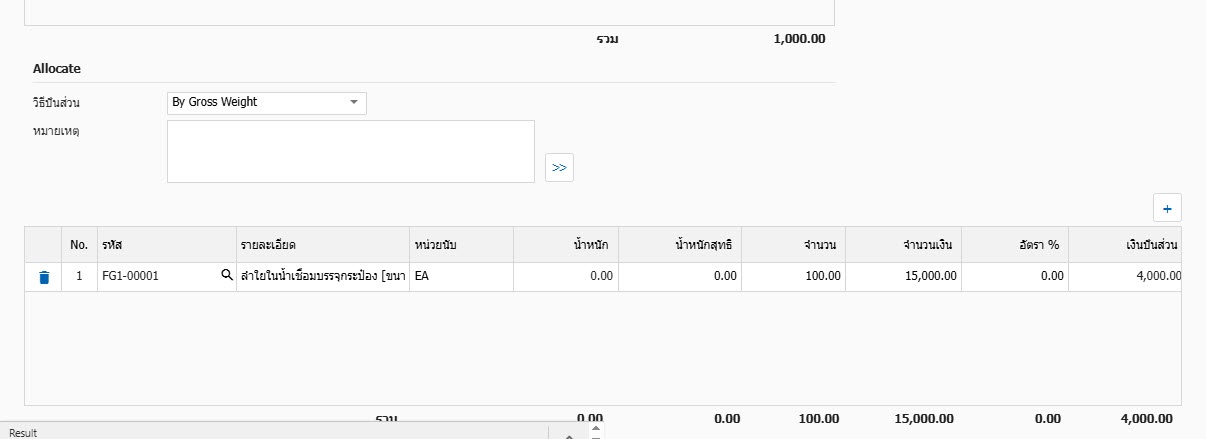This screenshot has height=439, width=1206.
Task: Click the รหัส column header
Action: point(165,244)
